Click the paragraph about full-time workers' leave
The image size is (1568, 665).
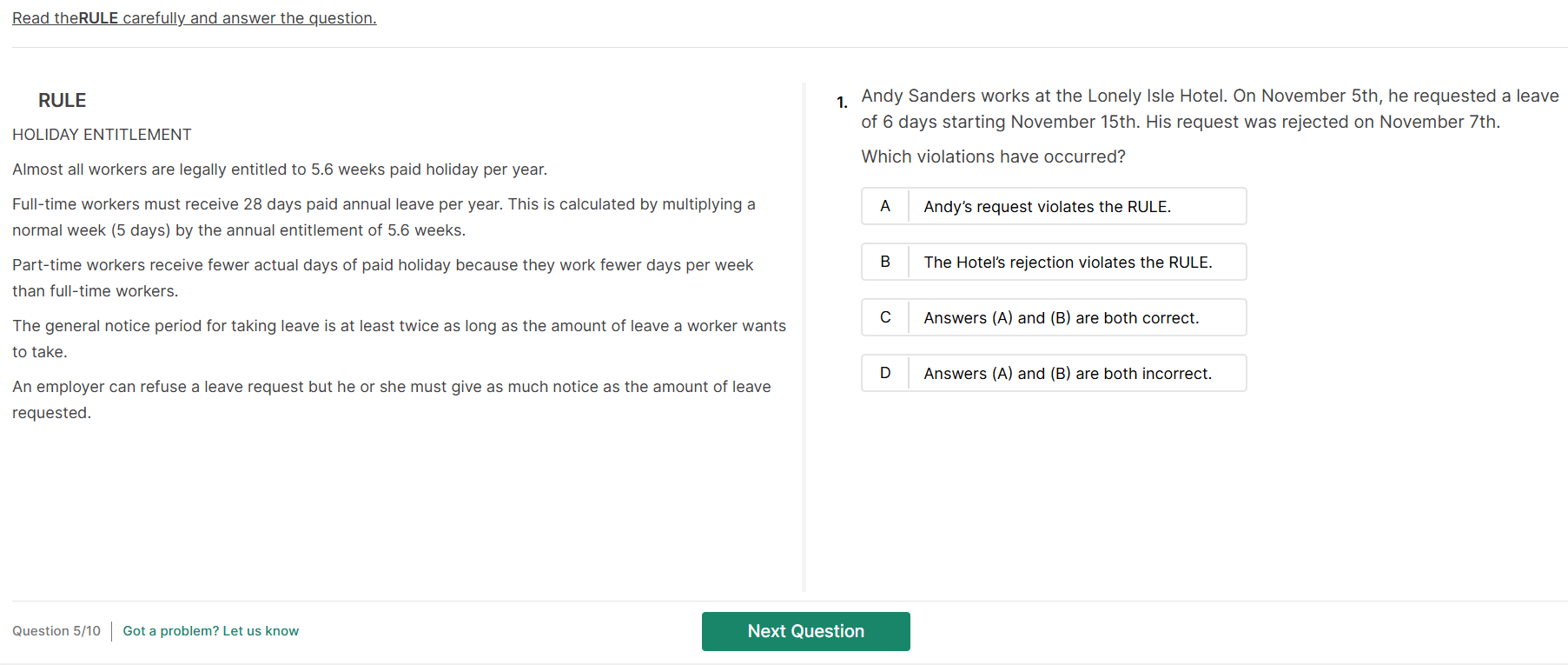[383, 217]
